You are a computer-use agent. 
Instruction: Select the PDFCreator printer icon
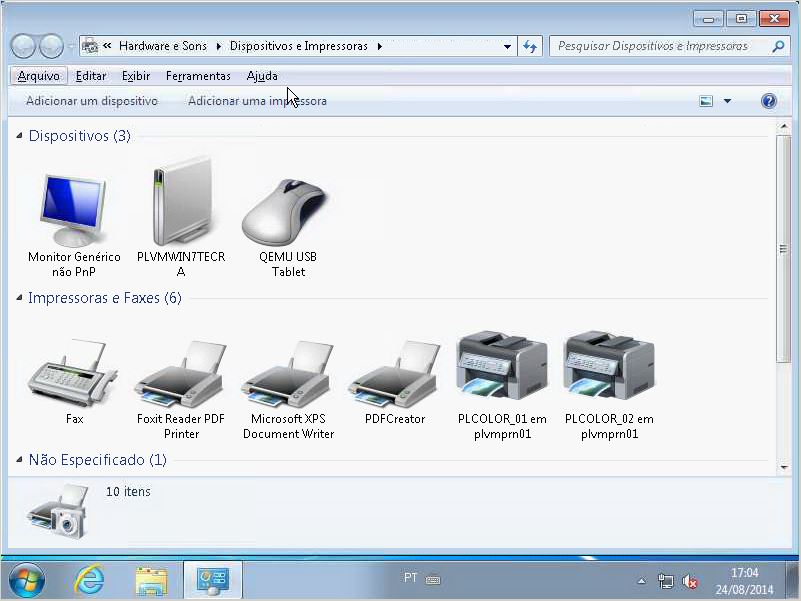click(x=395, y=374)
